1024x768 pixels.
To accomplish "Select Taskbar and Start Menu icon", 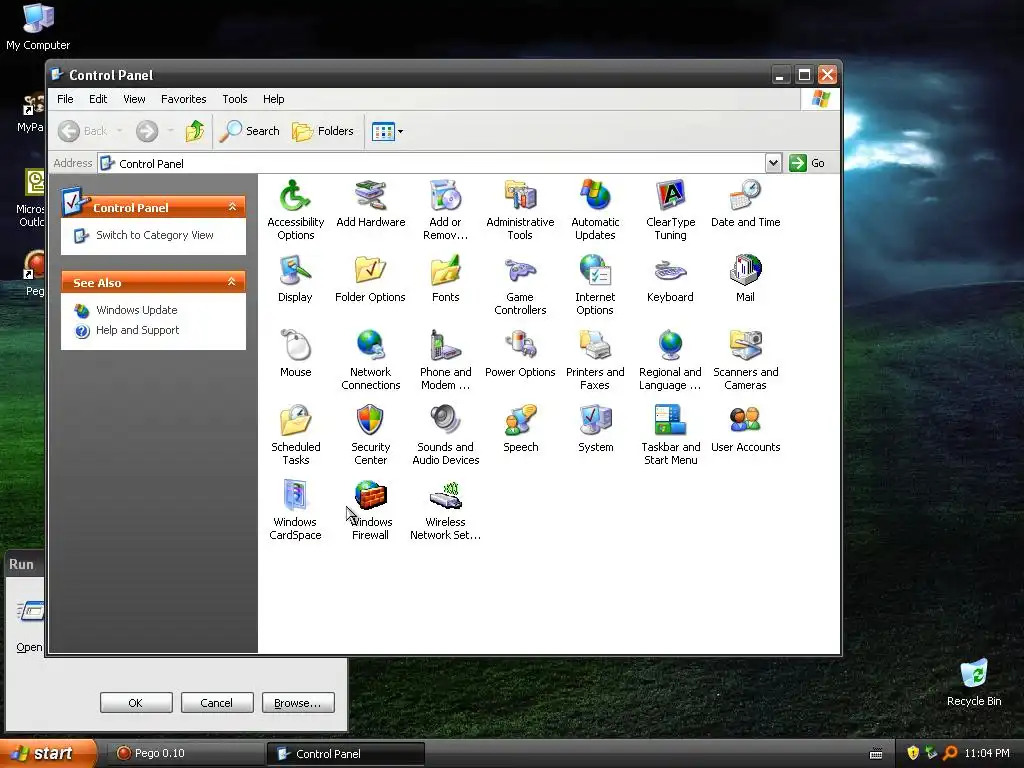I will [x=670, y=421].
